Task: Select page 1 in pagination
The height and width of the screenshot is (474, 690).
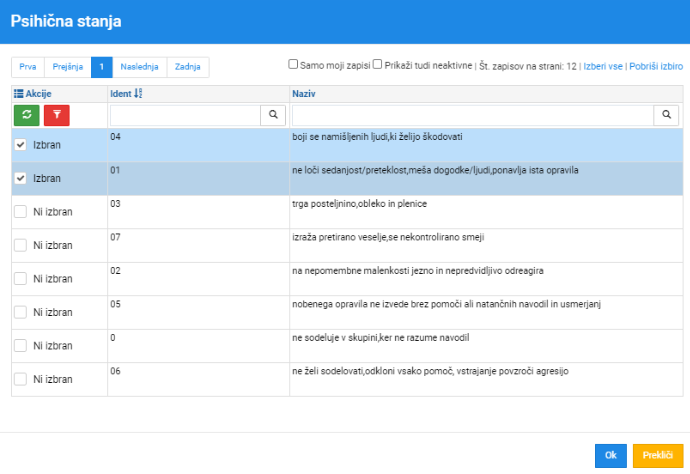Action: [102, 67]
